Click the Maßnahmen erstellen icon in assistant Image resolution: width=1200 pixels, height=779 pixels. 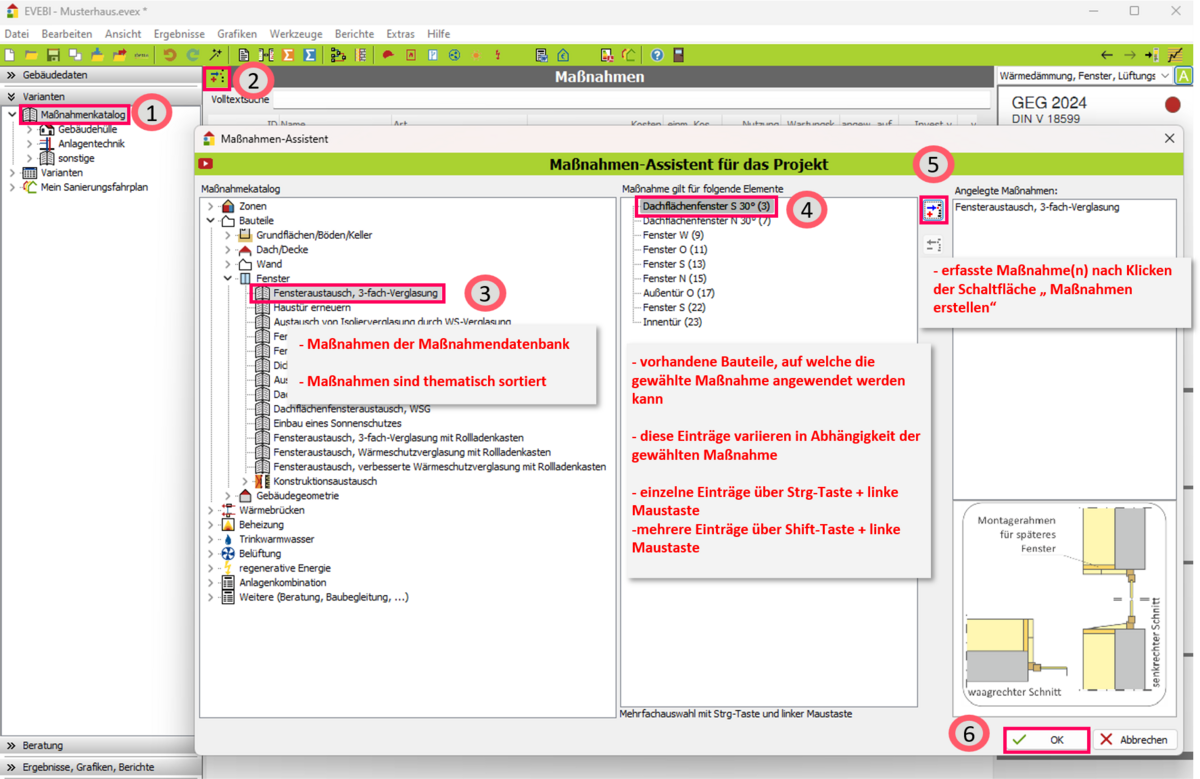(x=933, y=211)
